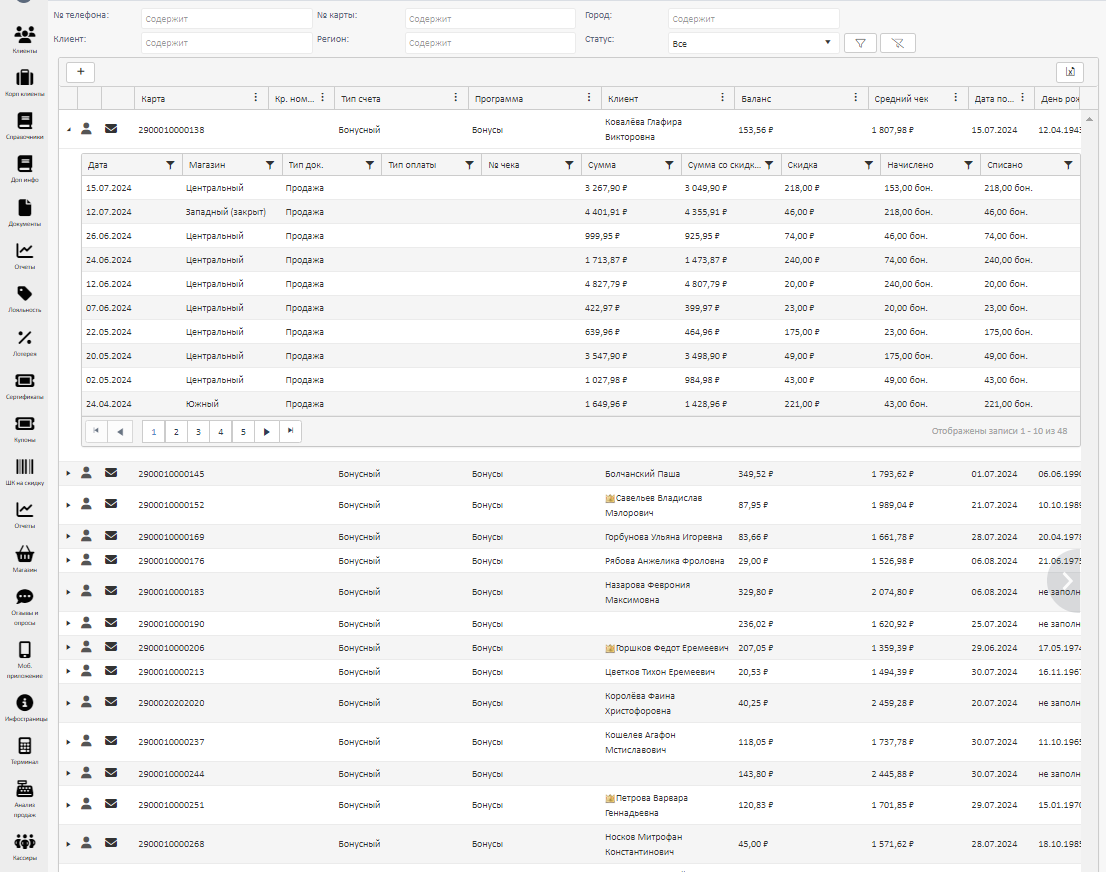The width and height of the screenshot is (1106, 872).
Task: Collapse the expanded row 2900010000138
Action: pos(68,129)
